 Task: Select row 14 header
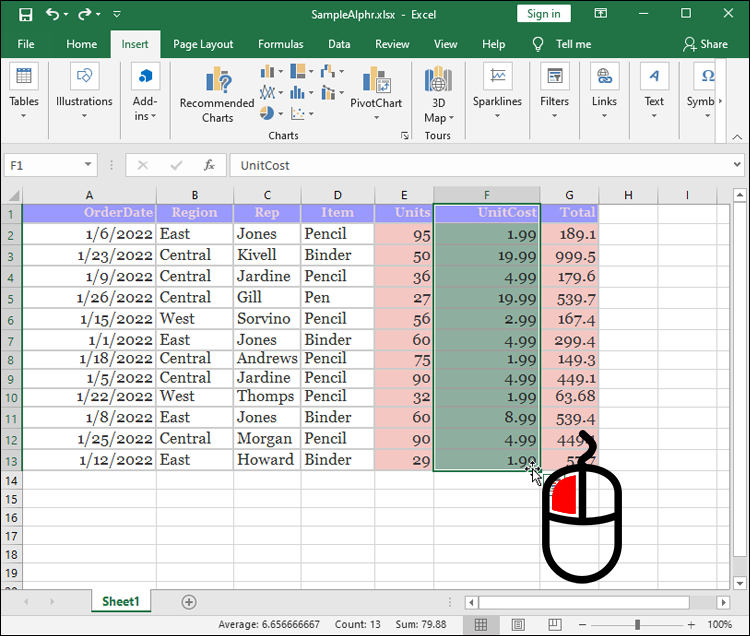point(11,481)
